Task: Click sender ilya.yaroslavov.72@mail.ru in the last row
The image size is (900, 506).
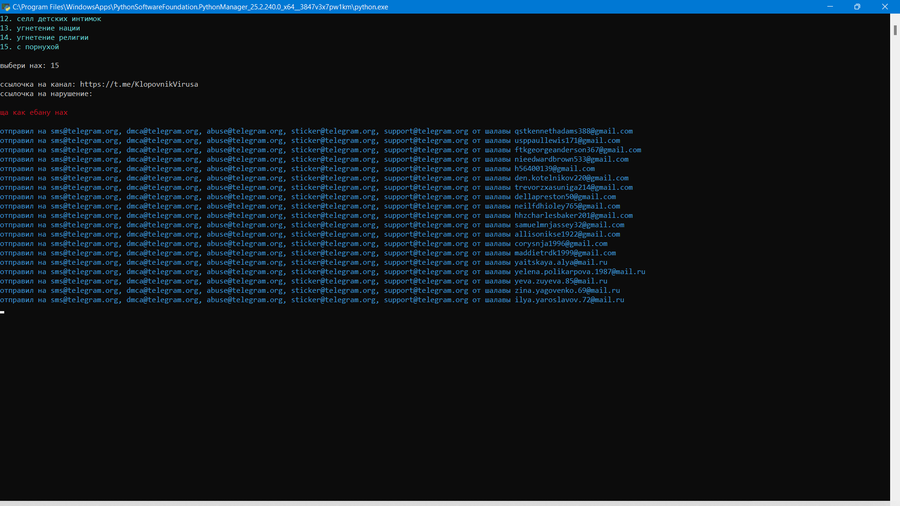Action: coord(569,300)
